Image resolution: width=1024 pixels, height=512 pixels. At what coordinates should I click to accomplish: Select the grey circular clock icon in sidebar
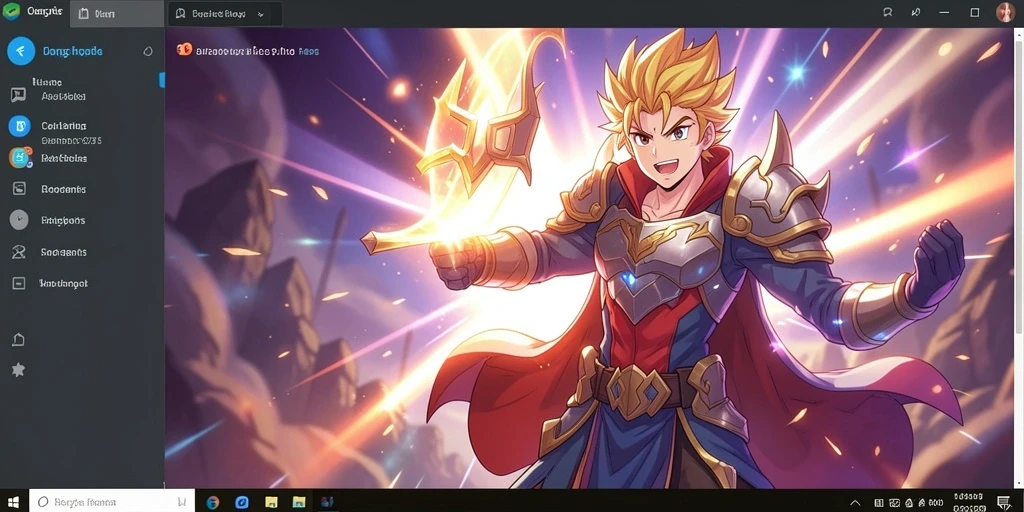pyautogui.click(x=19, y=220)
